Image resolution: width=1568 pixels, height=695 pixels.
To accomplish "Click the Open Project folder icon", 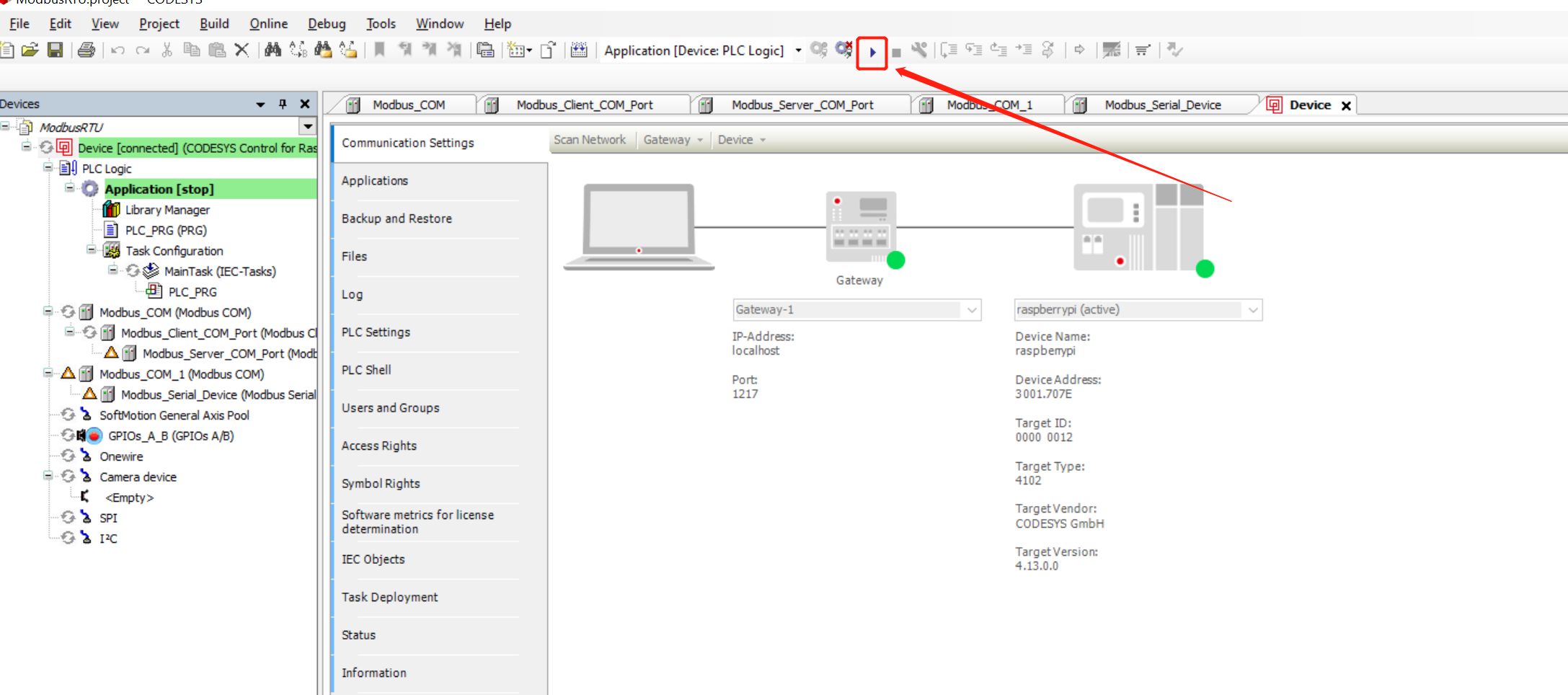I will tap(30, 50).
